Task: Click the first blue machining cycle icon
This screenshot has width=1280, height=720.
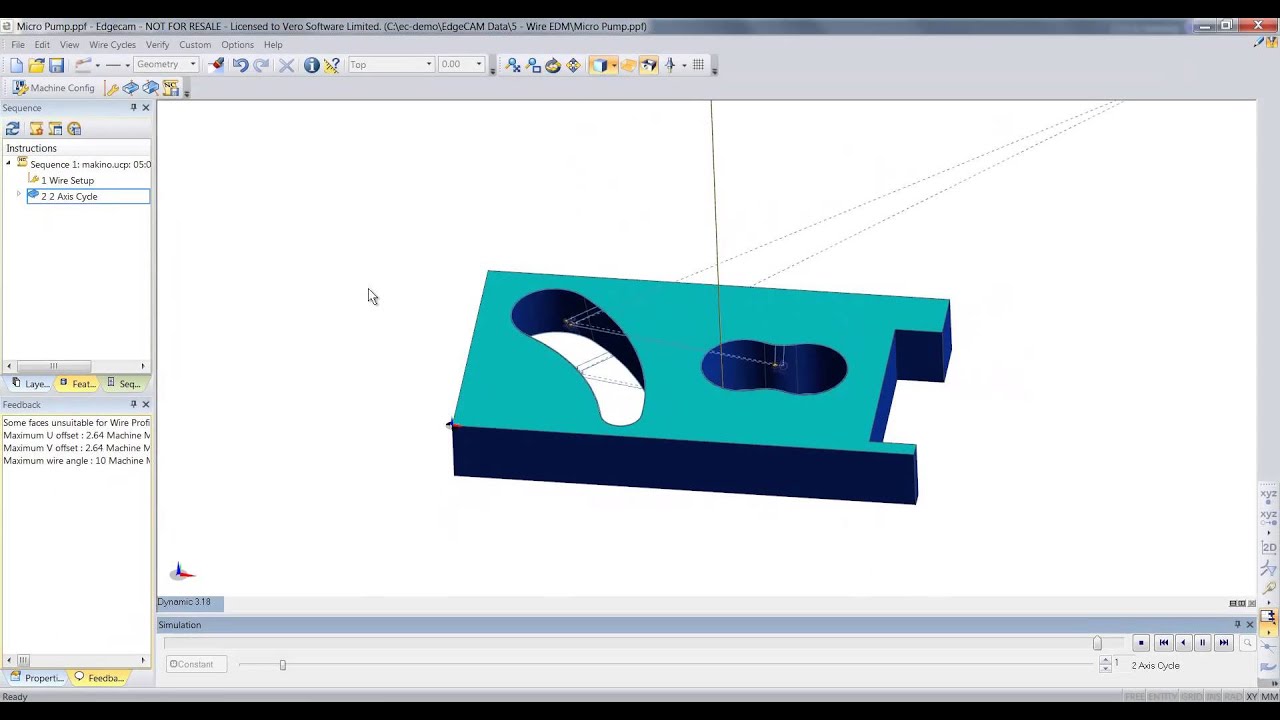Action: (x=130, y=88)
